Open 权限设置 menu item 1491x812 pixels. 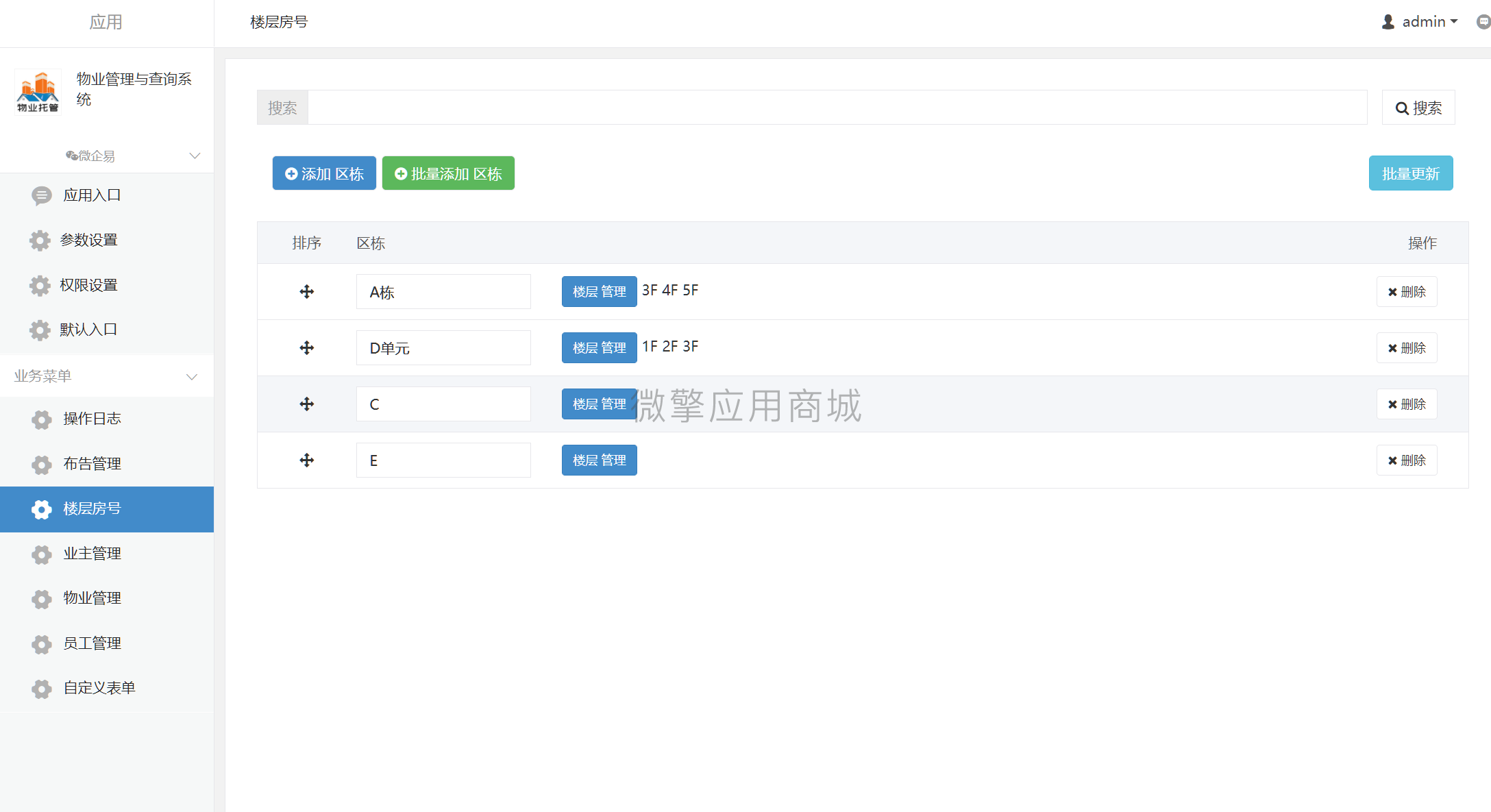coord(107,286)
